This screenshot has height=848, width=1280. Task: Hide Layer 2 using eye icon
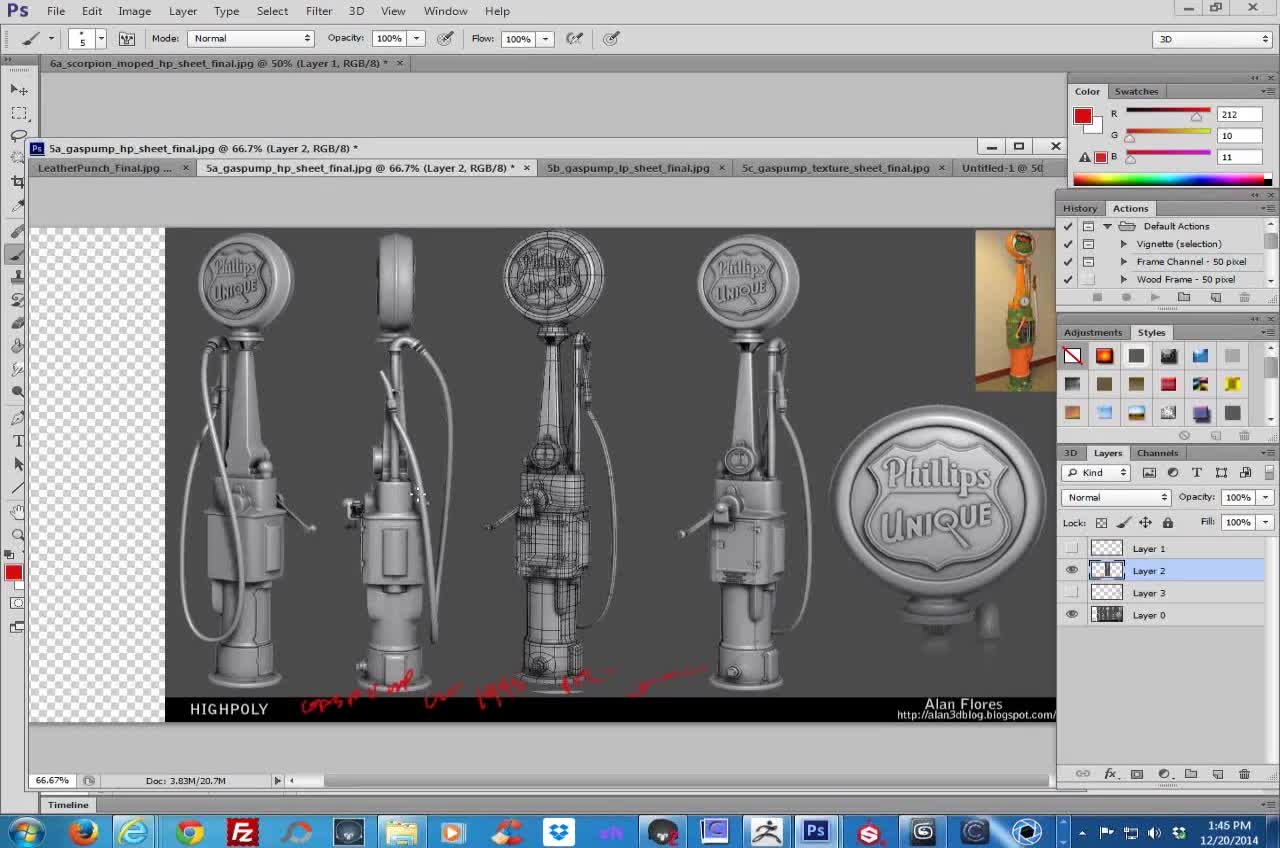1072,570
